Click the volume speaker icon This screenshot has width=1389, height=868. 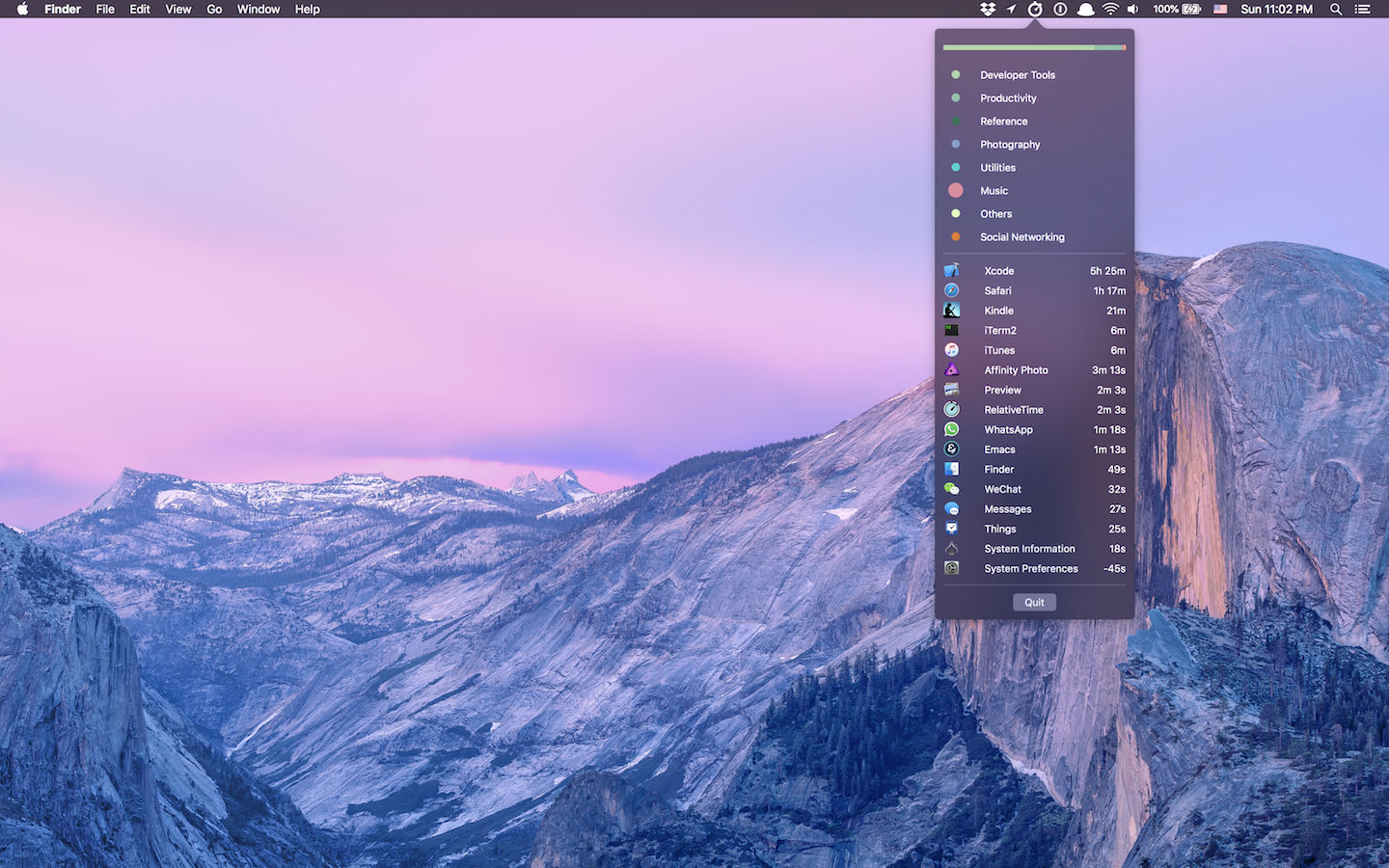[x=1132, y=9]
